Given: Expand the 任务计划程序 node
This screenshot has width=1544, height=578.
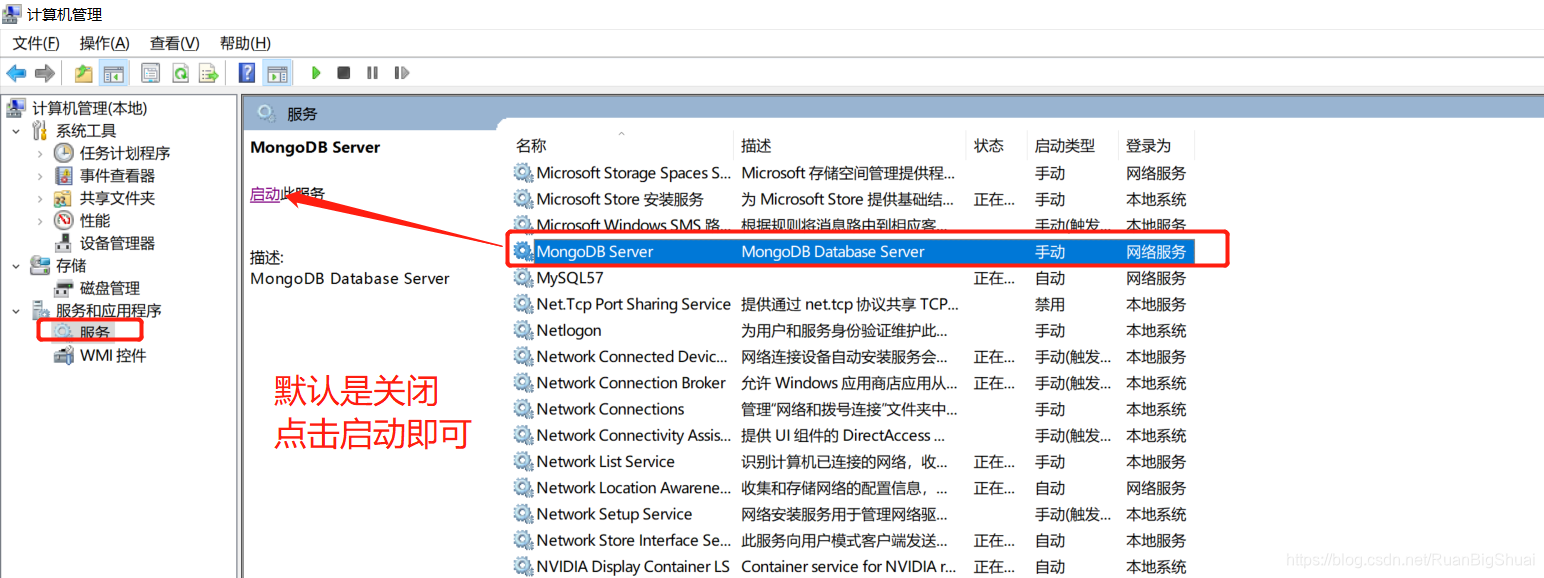Looking at the screenshot, I should [40, 153].
